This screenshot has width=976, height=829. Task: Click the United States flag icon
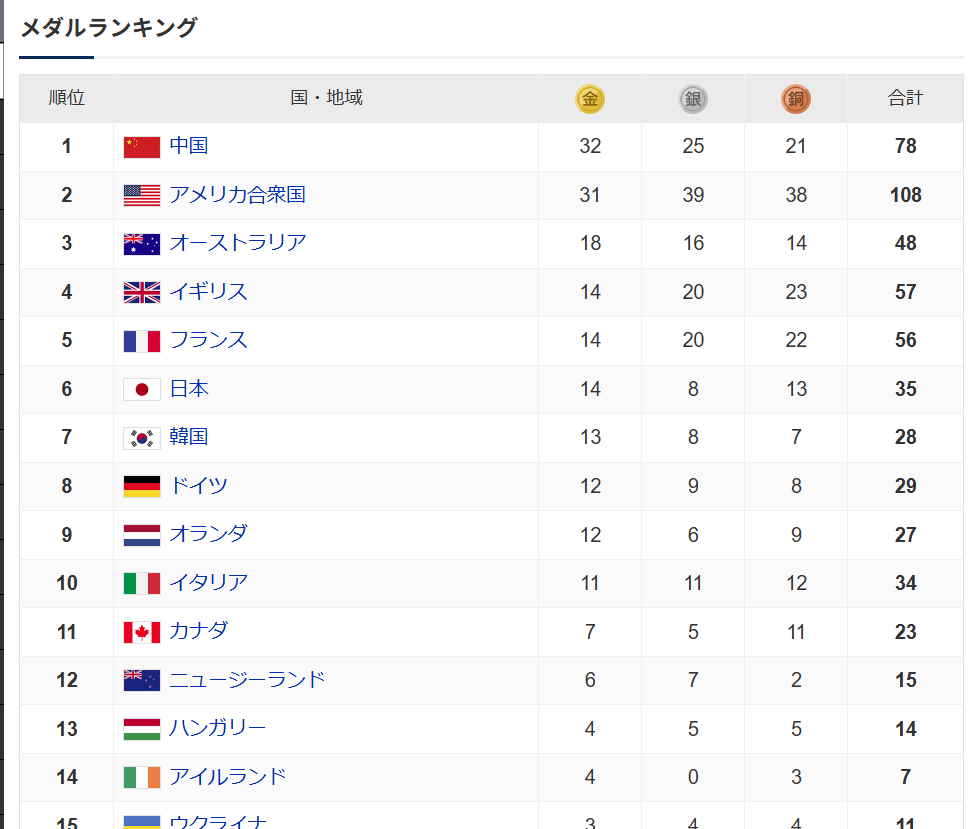[x=142, y=195]
